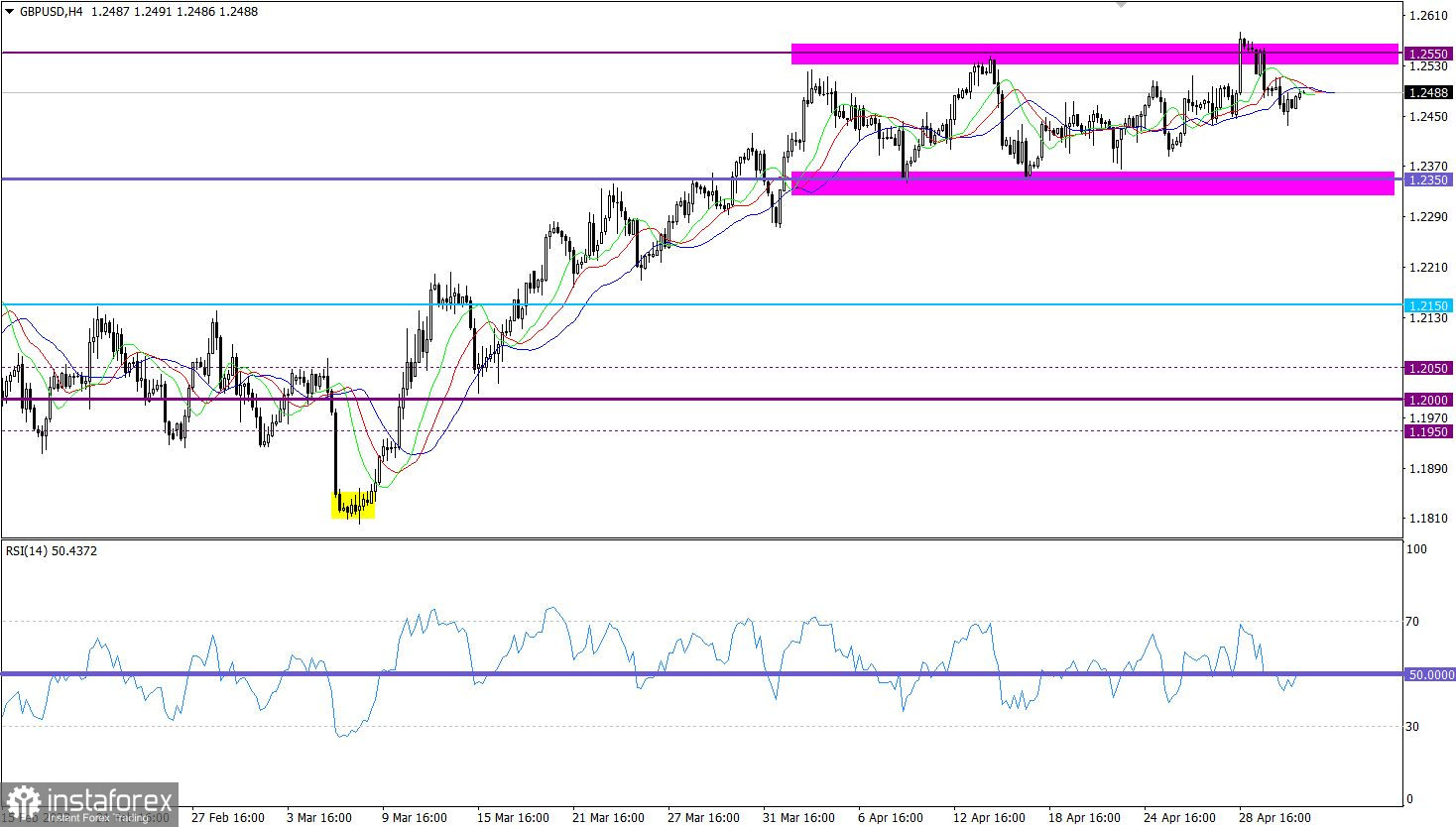Click the 6 Apr 16:00 time label
Viewport: 1456px width, 827px height.
[892, 818]
